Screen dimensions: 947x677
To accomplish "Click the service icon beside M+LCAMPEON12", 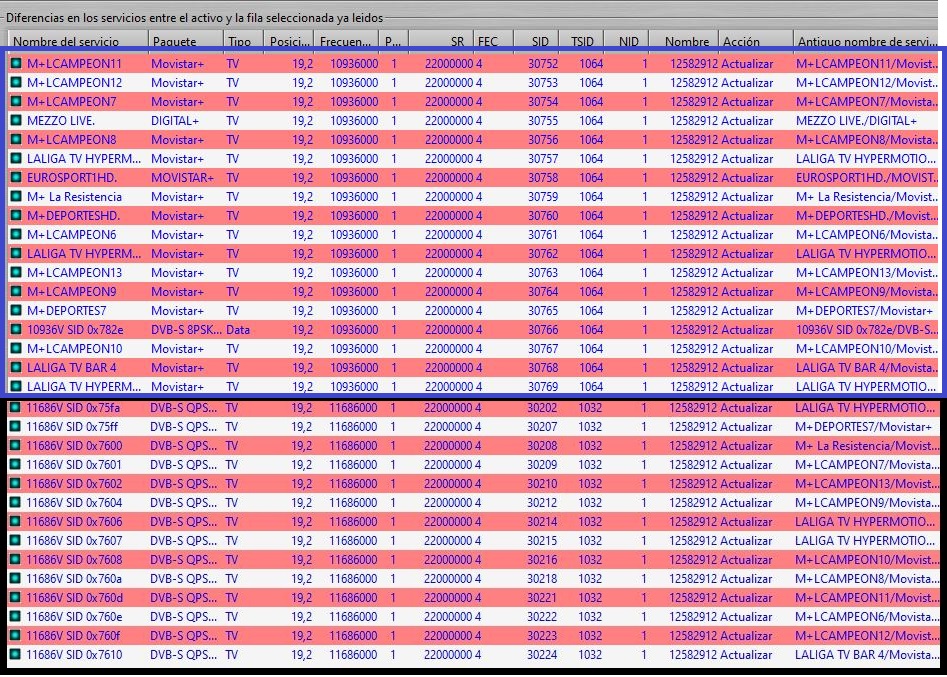I will [x=16, y=82].
